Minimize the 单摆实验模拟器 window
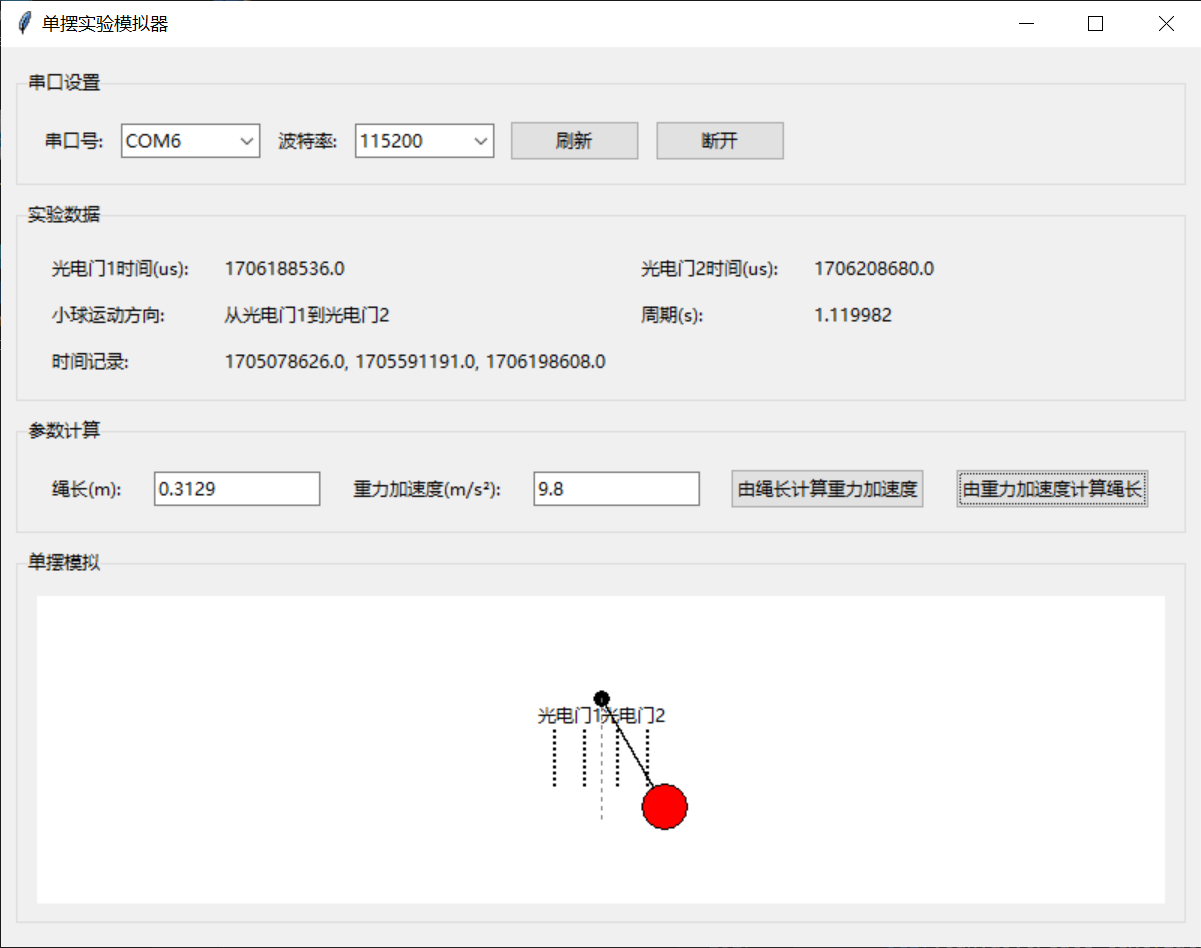This screenshot has height=948, width=1201. tap(1026, 24)
